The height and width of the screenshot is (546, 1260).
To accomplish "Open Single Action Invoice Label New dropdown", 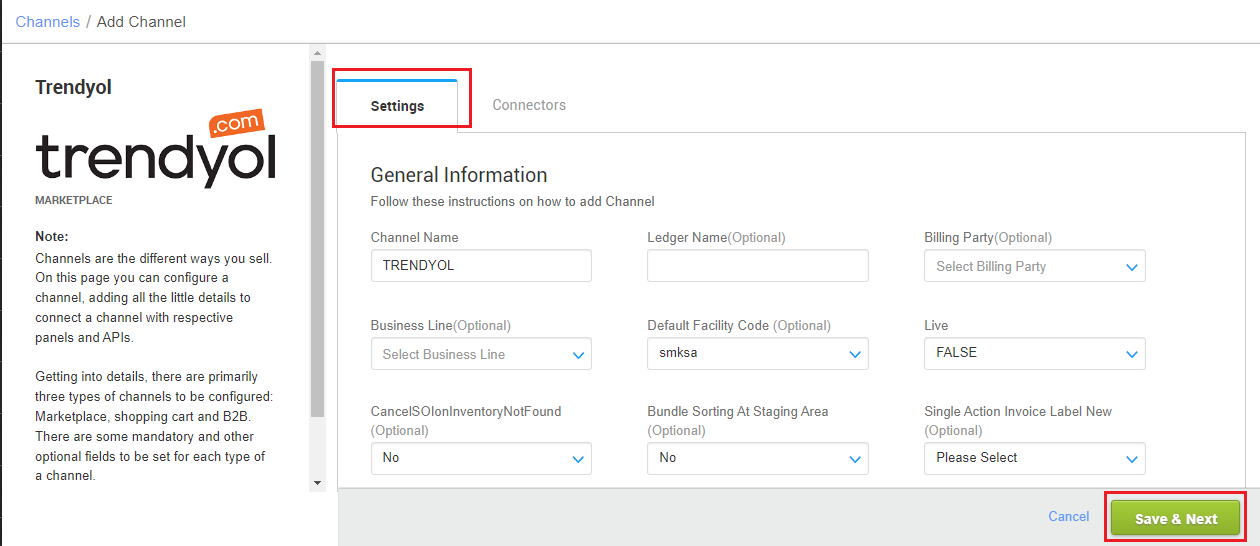I will pyautogui.click(x=1035, y=458).
